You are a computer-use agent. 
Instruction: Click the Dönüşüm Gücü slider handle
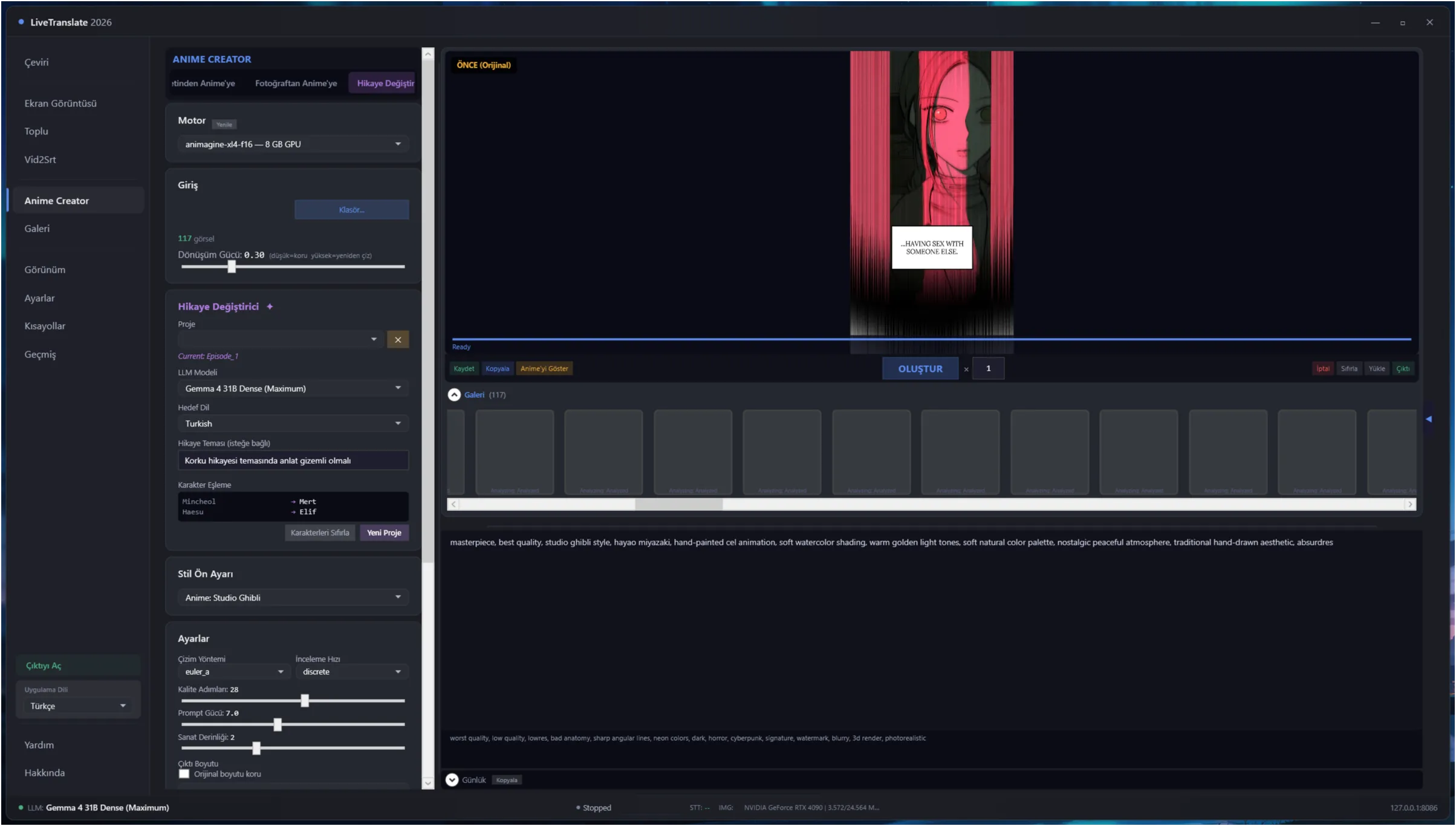click(232, 267)
